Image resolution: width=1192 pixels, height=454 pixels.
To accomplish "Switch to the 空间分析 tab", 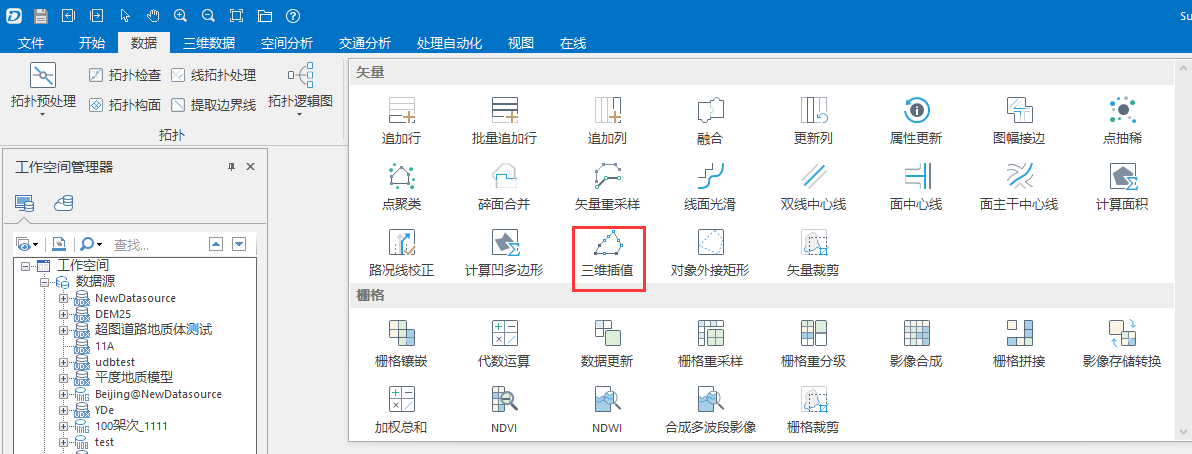I will pyautogui.click(x=286, y=43).
